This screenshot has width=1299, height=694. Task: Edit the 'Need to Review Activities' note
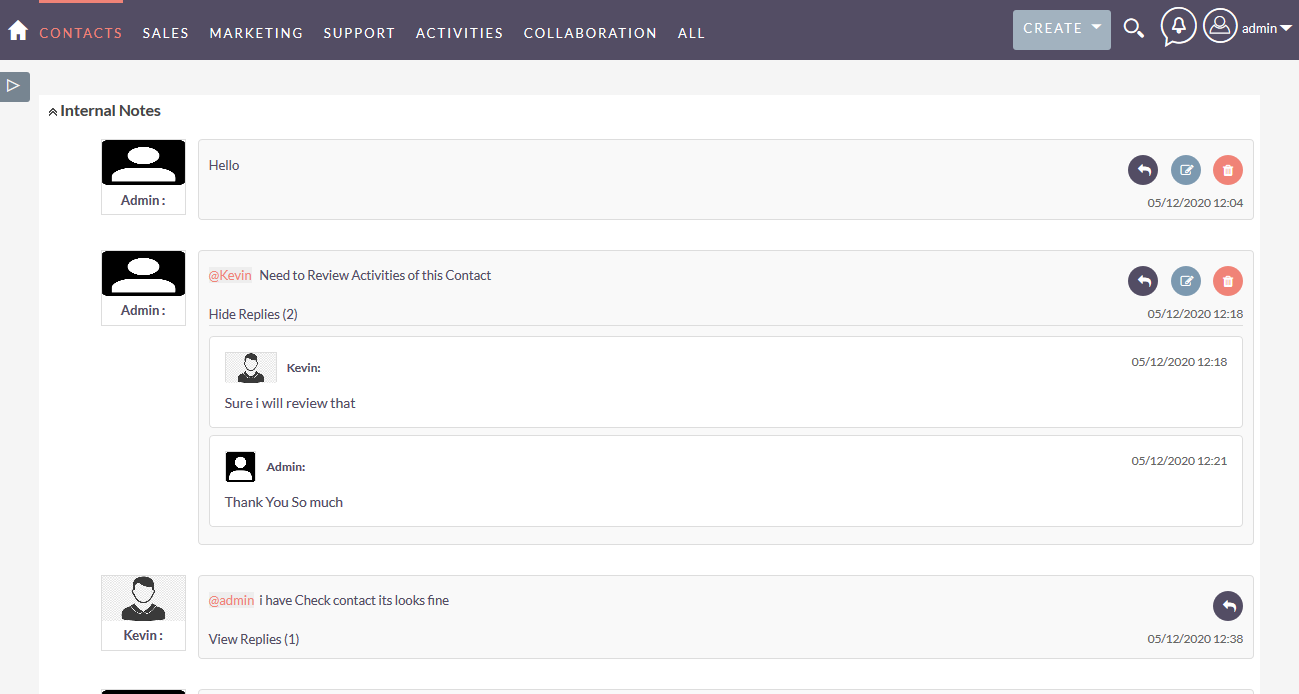pyautogui.click(x=1186, y=281)
